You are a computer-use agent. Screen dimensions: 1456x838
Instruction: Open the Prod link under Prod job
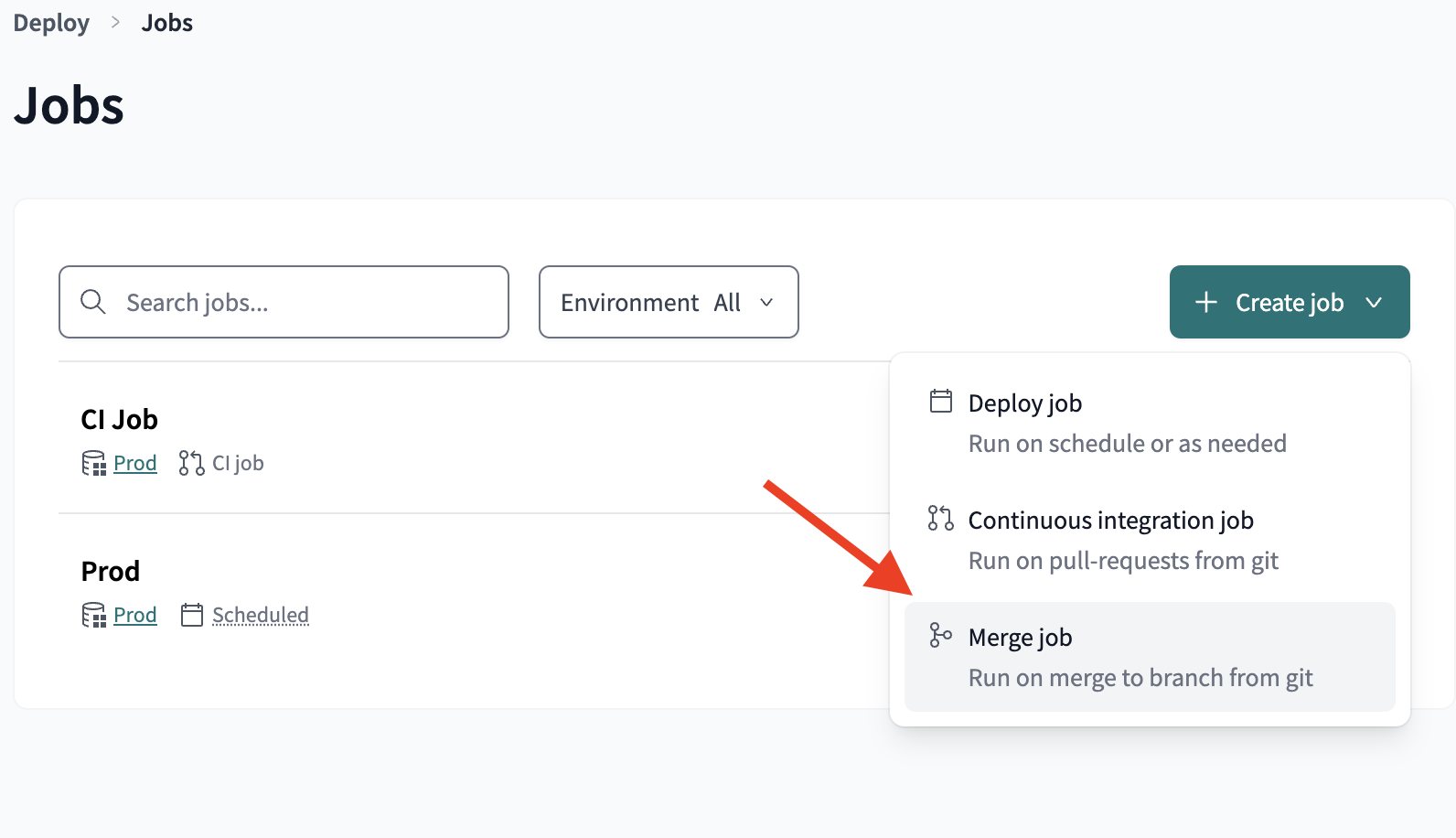tap(135, 615)
